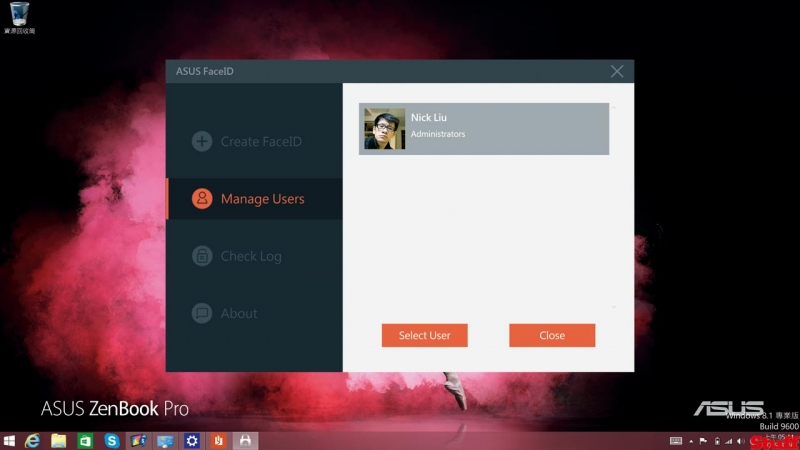Click the Windows Start button
800x450 pixels.
[x=9, y=441]
